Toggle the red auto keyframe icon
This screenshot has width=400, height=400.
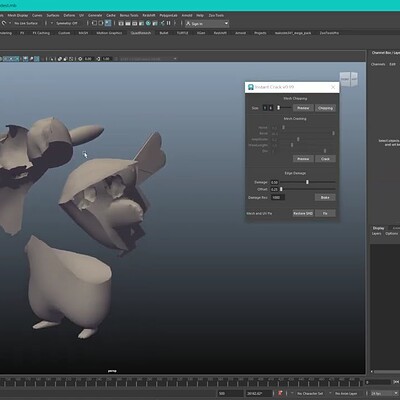(x=280, y=393)
